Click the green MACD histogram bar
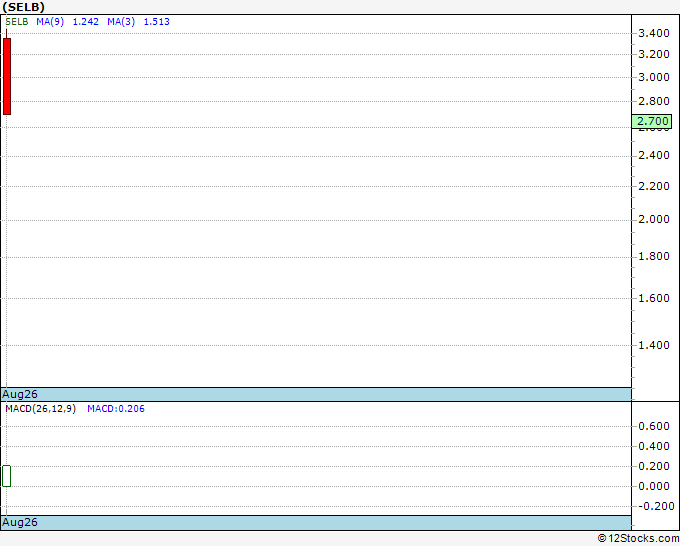The image size is (680, 546). [7, 476]
